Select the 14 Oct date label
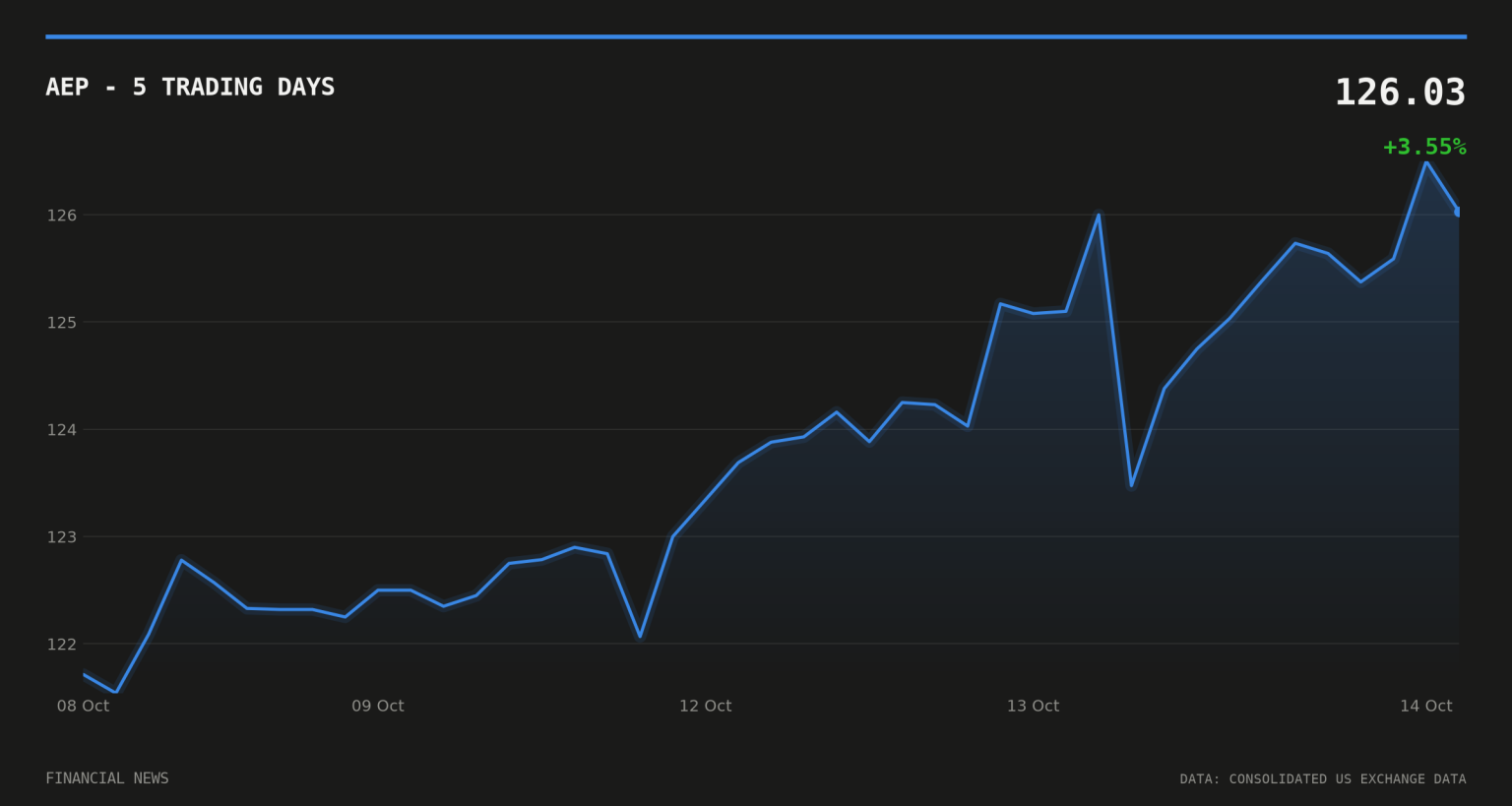This screenshot has width=1512, height=806. tap(1426, 706)
